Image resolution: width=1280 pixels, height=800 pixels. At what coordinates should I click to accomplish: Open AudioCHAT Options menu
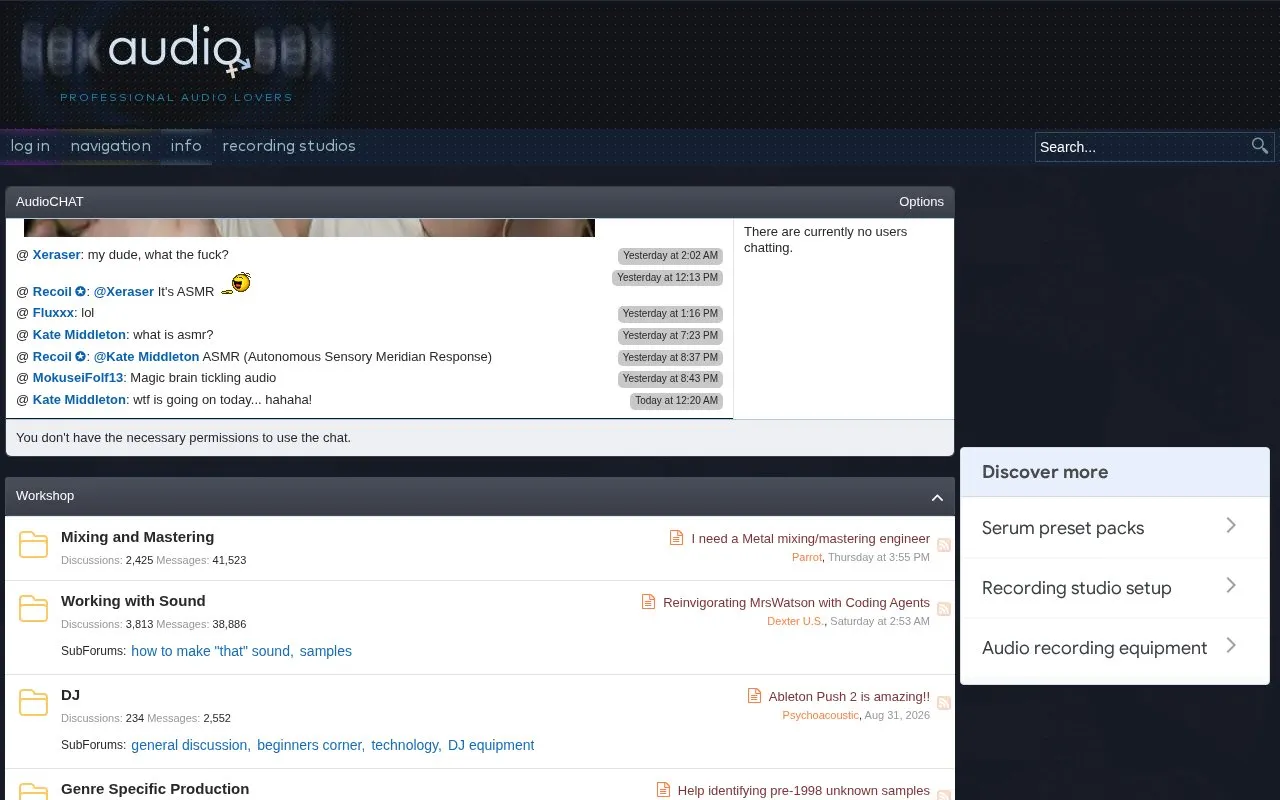(x=921, y=202)
